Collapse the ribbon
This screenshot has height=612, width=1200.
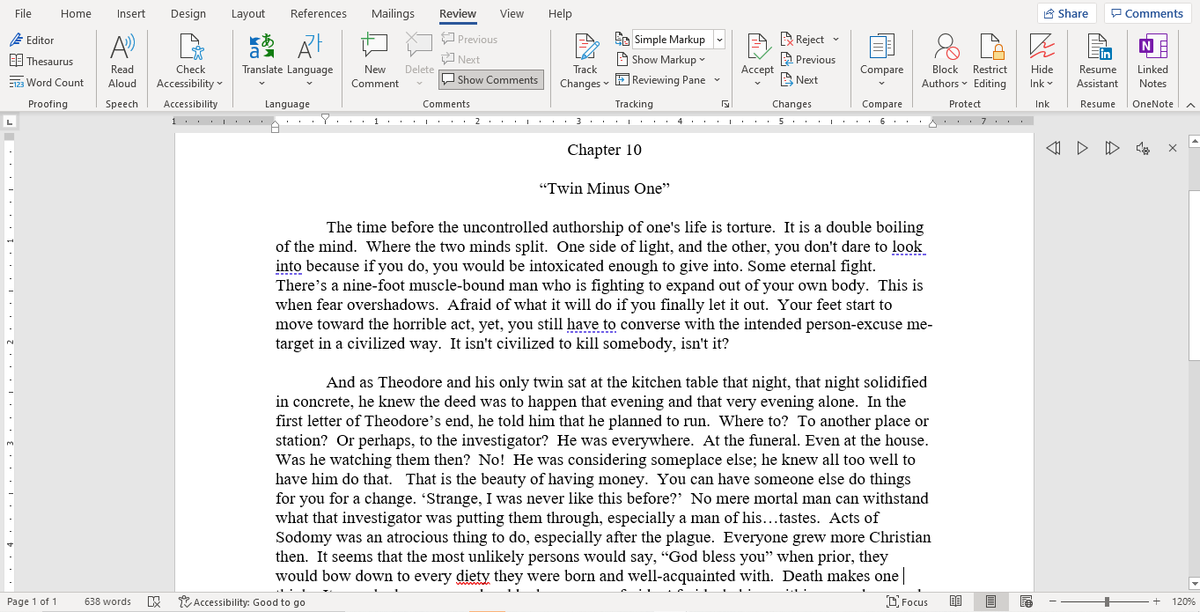pos(1190,104)
